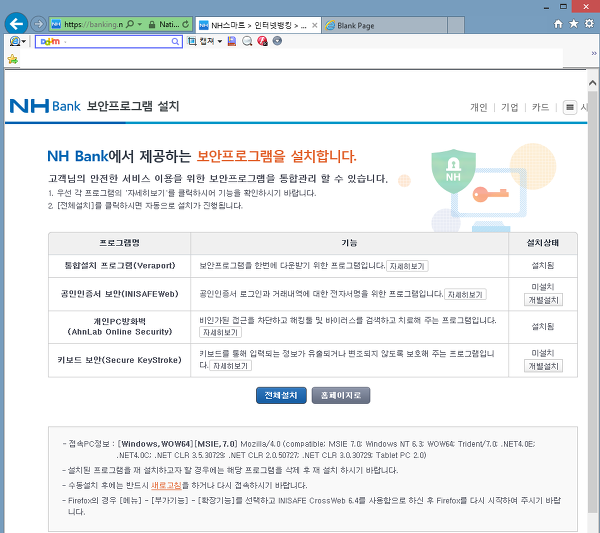Click 공인인증서 보안(INISAFEWeb) cell
The width and height of the screenshot is (600, 533).
120,294
